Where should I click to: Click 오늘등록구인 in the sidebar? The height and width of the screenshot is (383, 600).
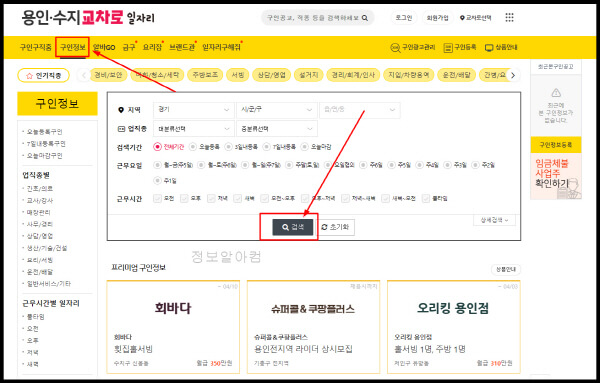point(44,132)
